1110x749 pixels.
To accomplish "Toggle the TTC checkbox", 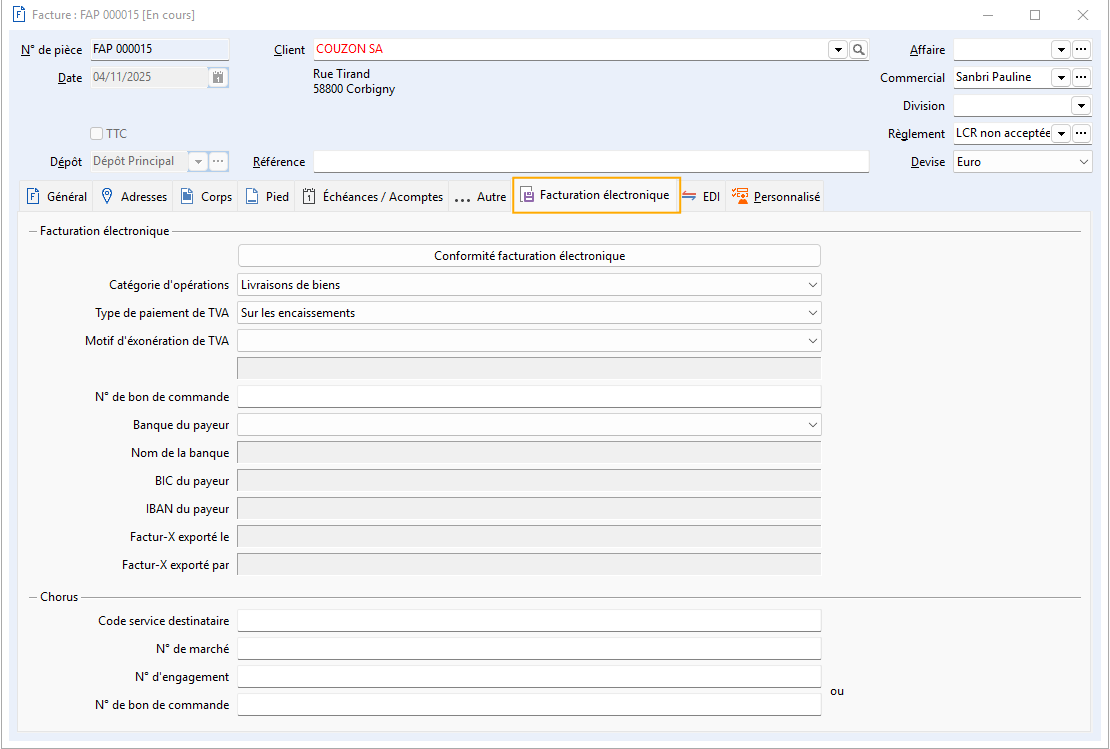I will point(97,133).
